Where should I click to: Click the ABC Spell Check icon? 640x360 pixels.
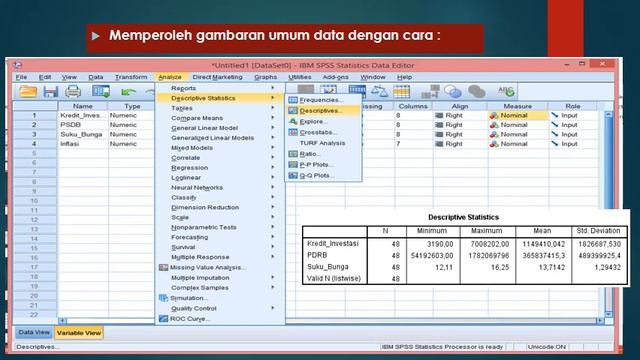click(x=507, y=91)
